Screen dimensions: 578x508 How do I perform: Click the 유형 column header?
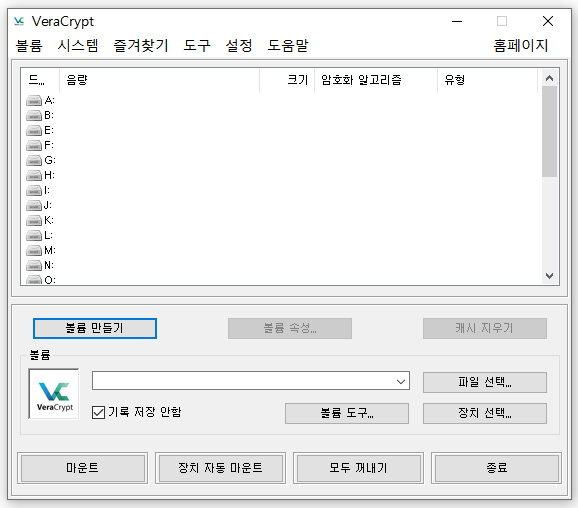pyautogui.click(x=488, y=80)
